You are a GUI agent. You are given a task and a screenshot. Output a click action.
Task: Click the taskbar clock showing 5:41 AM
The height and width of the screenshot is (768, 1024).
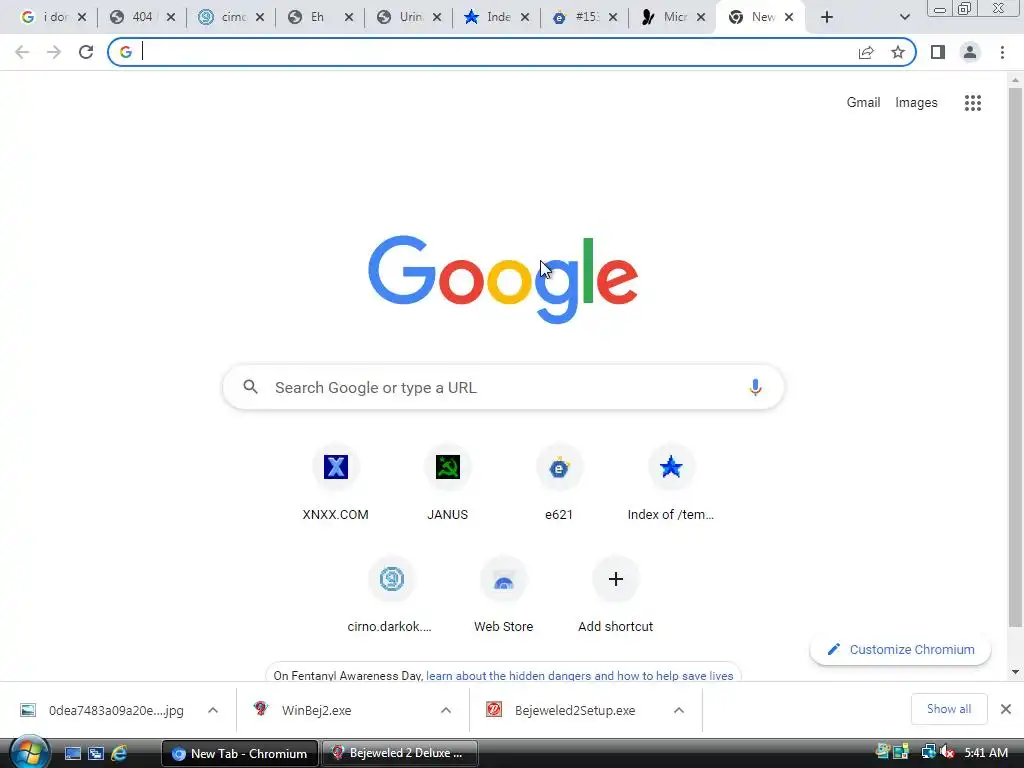pyautogui.click(x=986, y=753)
